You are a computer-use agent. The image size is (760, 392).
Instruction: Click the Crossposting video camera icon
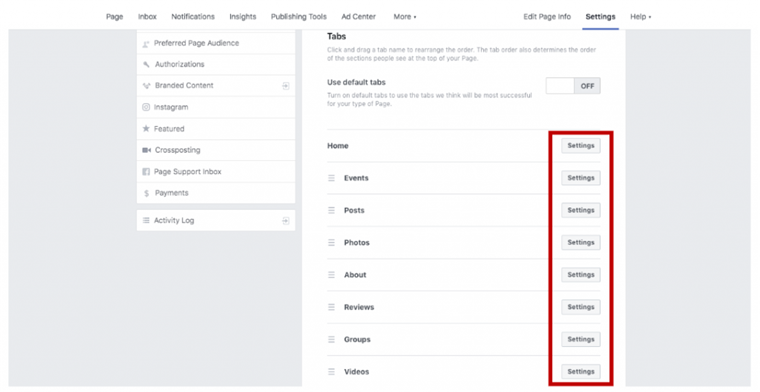(146, 150)
